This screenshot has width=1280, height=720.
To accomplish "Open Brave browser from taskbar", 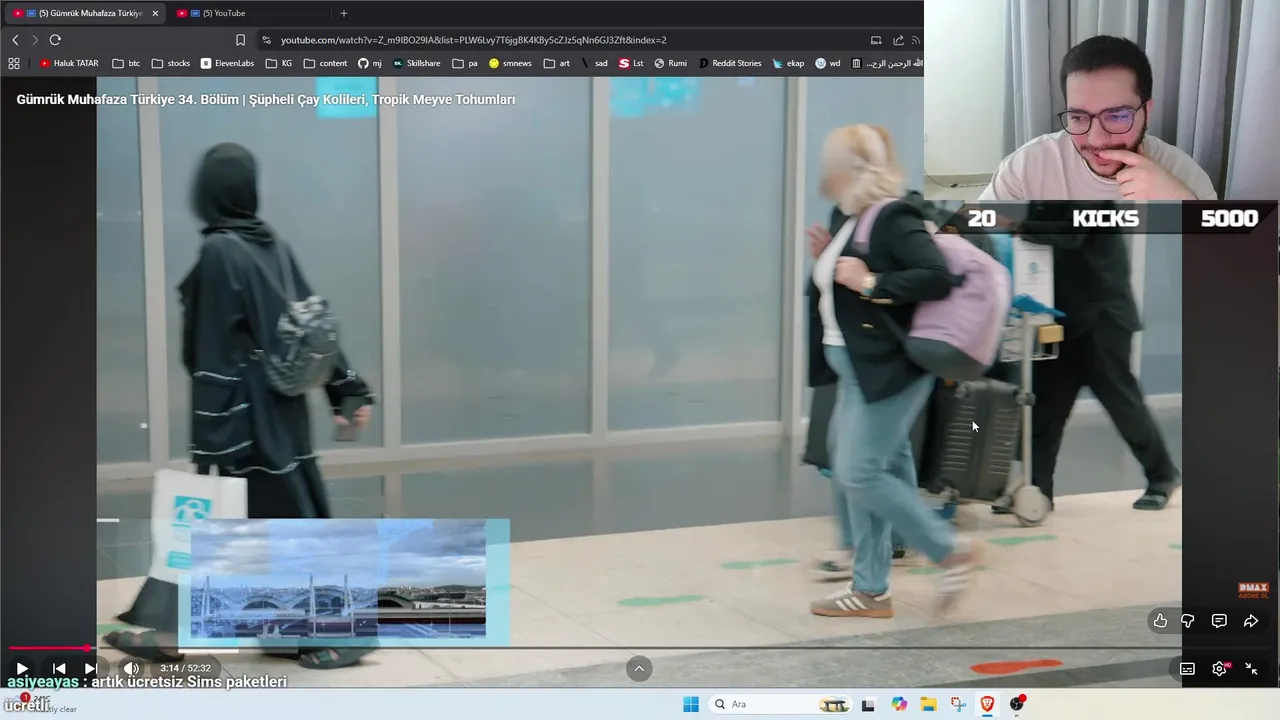I will [x=987, y=704].
